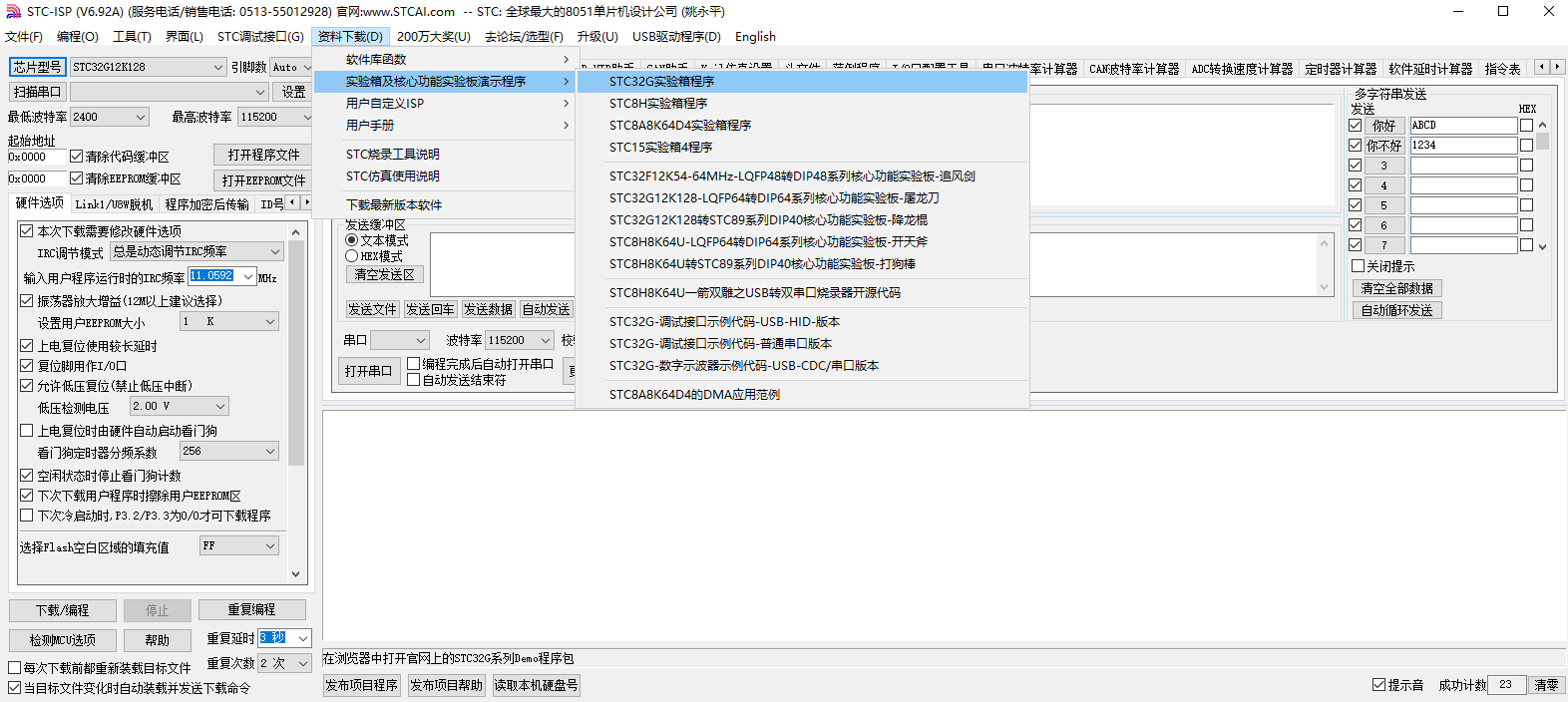Screen dimensions: 1568x702
Task: Click 打开程序文件 button
Action: 263,155
